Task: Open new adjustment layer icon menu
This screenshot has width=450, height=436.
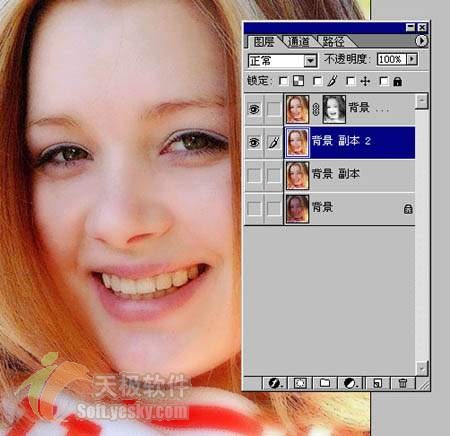Action: (350, 383)
